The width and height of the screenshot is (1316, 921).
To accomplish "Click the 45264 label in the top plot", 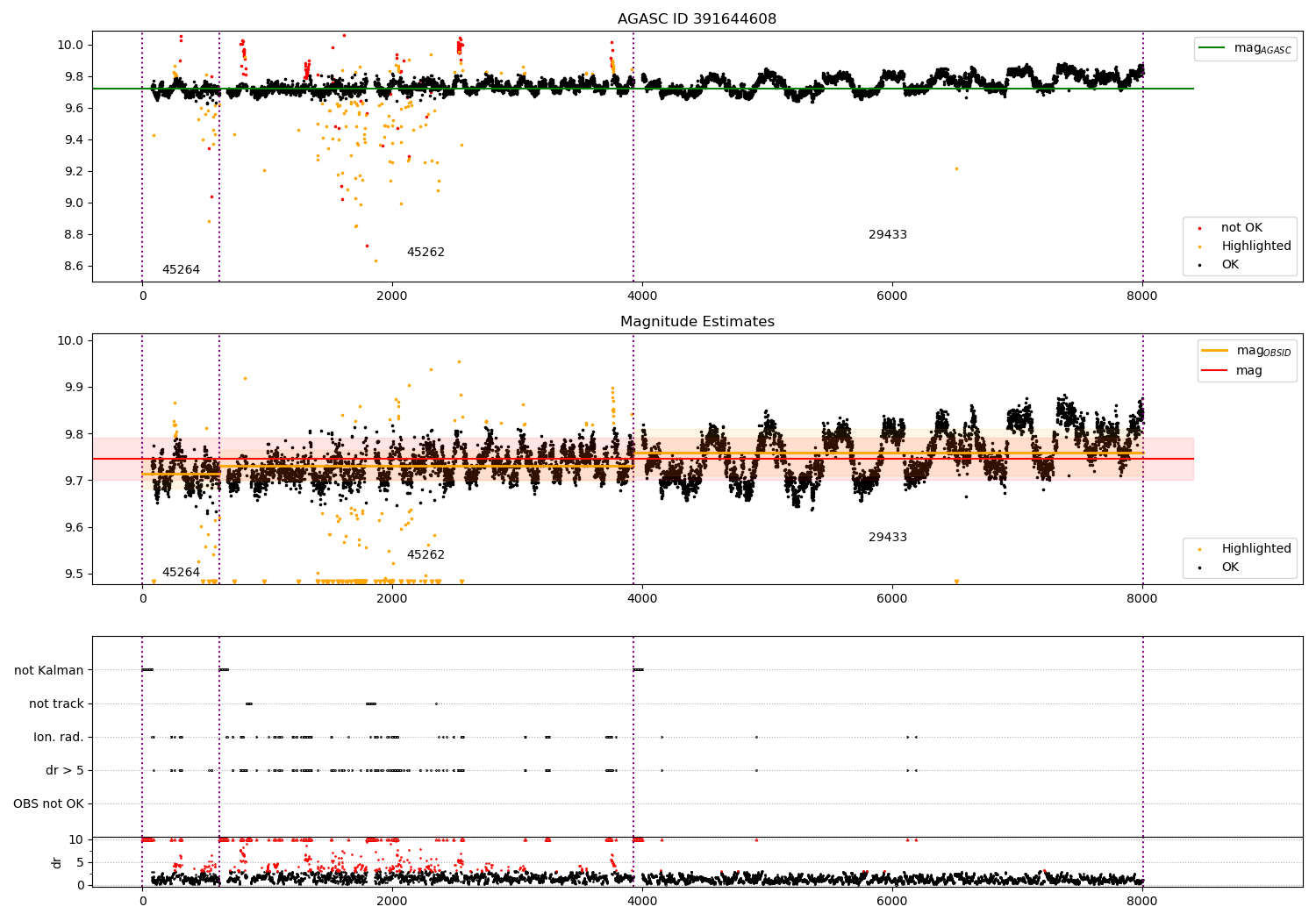I will click(181, 270).
